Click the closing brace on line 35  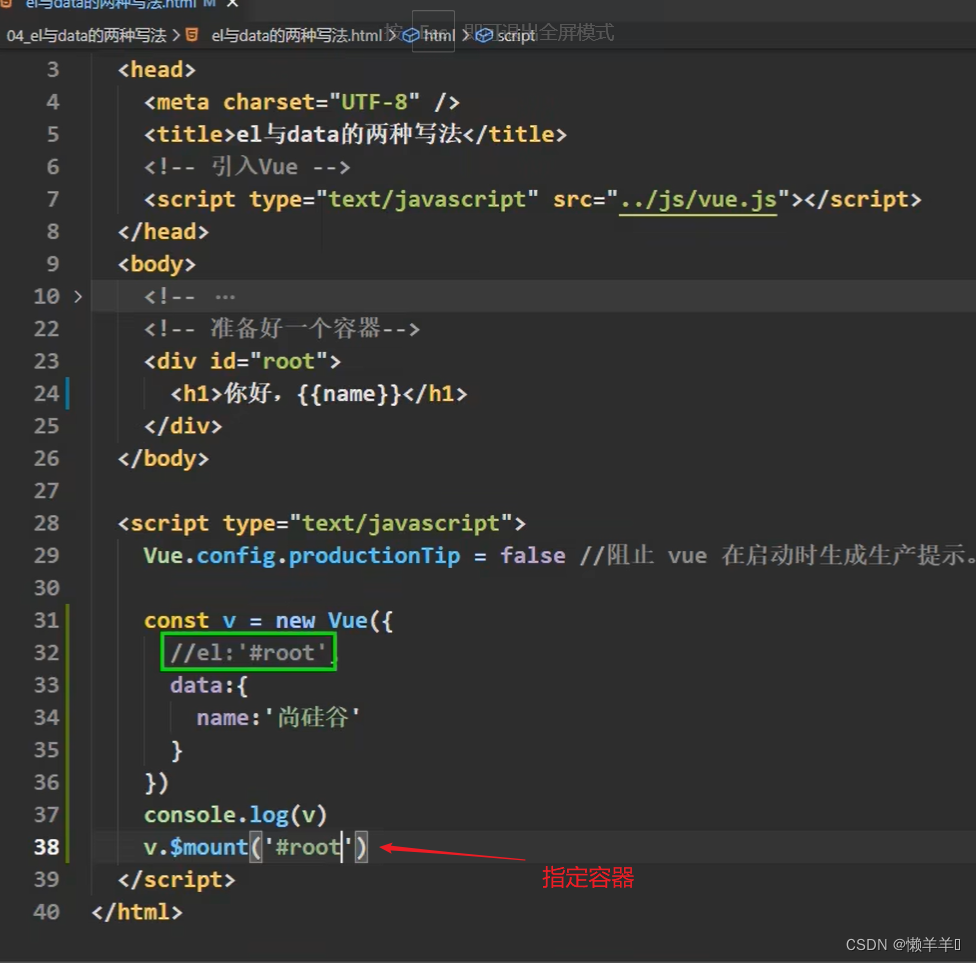click(x=177, y=751)
